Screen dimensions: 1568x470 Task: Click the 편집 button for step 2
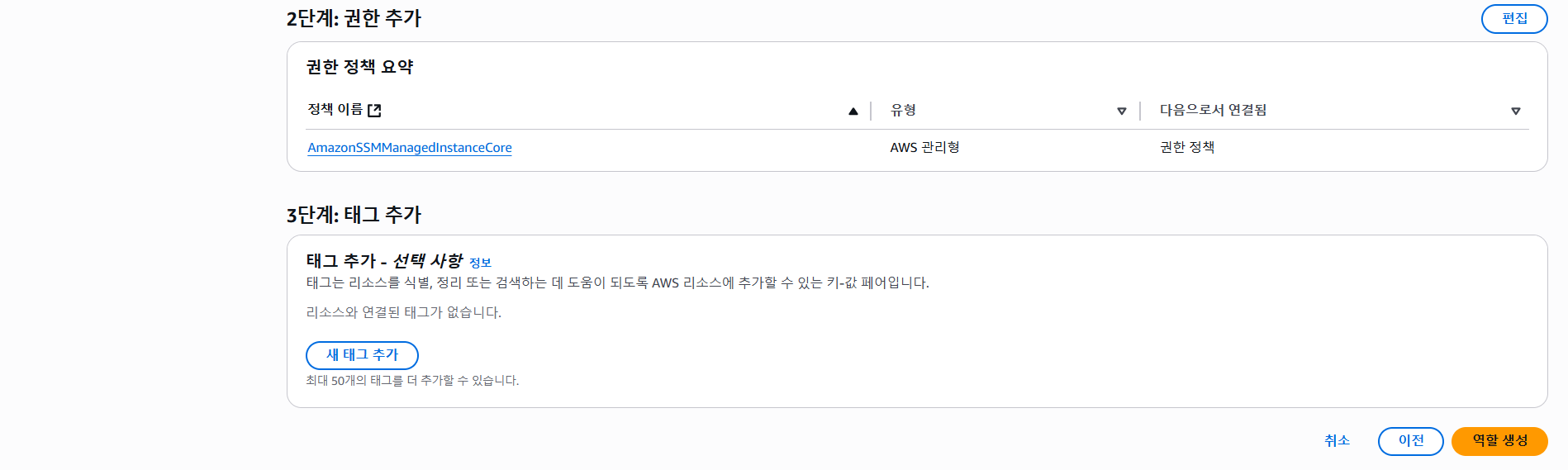pos(1513,19)
